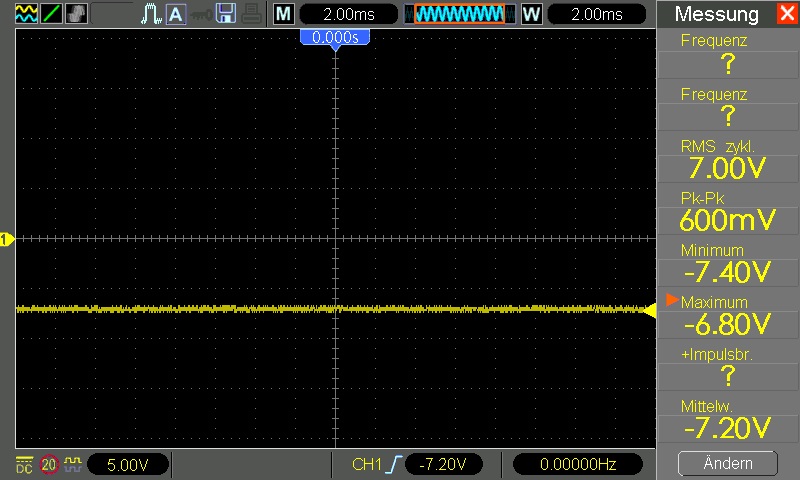Select the first Frequenz measurement slot
The height and width of the screenshot is (480, 800).
point(728,55)
